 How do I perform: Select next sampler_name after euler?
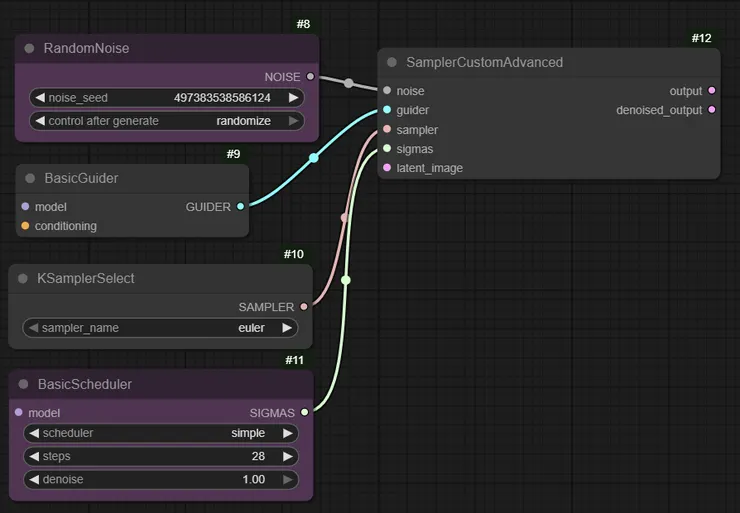tap(287, 328)
